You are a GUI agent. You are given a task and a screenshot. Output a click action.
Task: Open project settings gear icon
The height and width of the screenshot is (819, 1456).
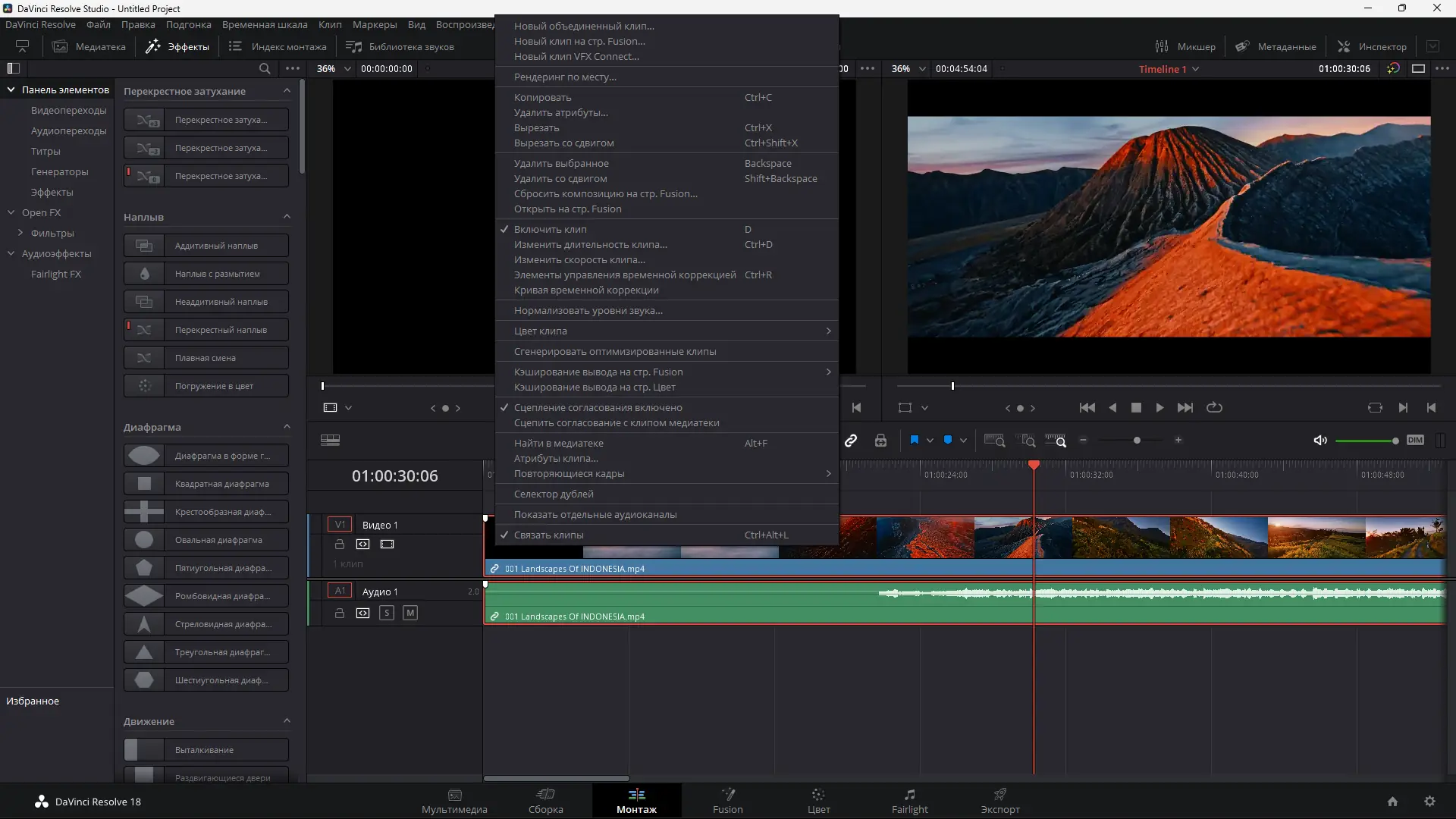tap(1429, 802)
